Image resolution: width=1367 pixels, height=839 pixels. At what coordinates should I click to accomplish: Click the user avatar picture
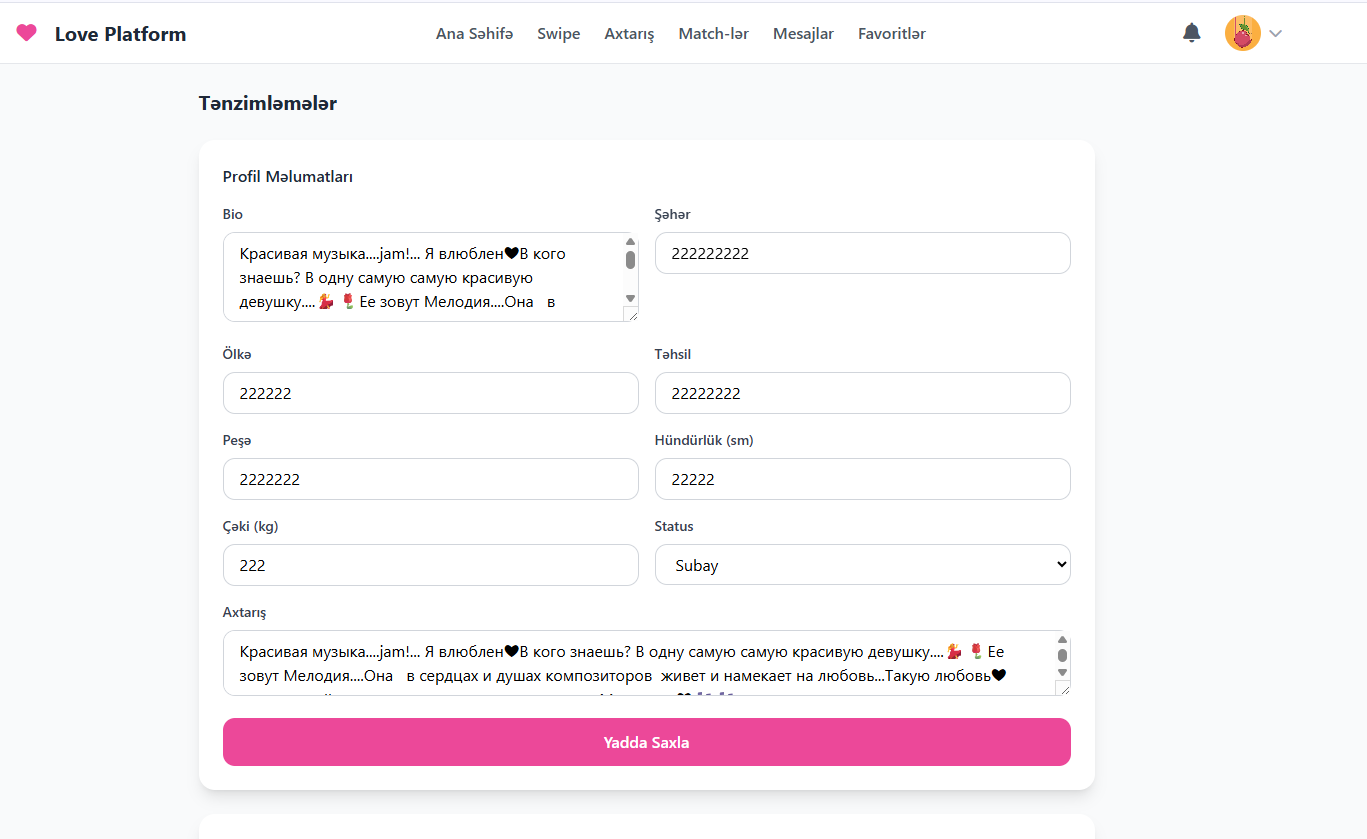coord(1242,34)
